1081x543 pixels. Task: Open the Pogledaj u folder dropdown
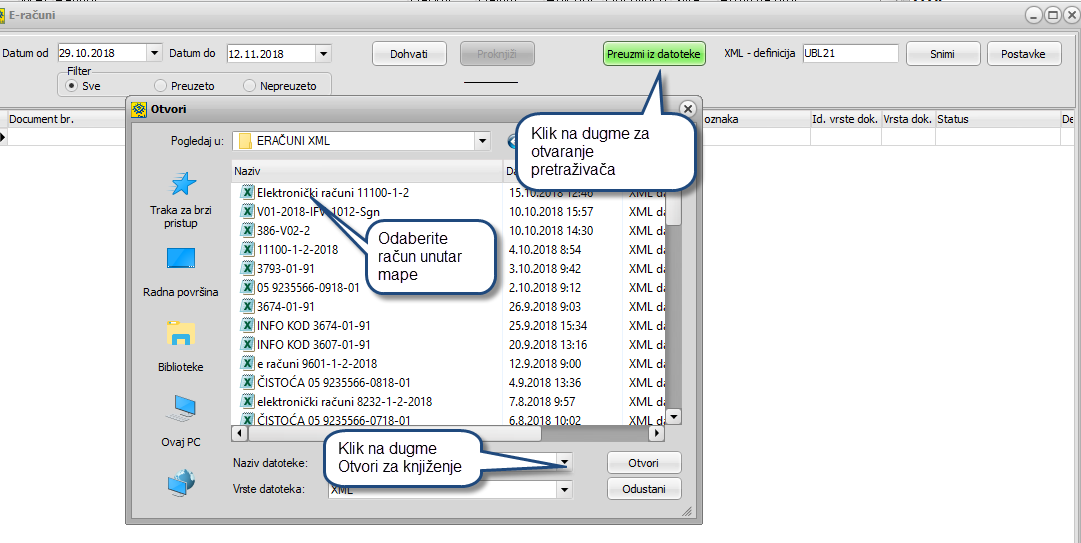(x=483, y=141)
